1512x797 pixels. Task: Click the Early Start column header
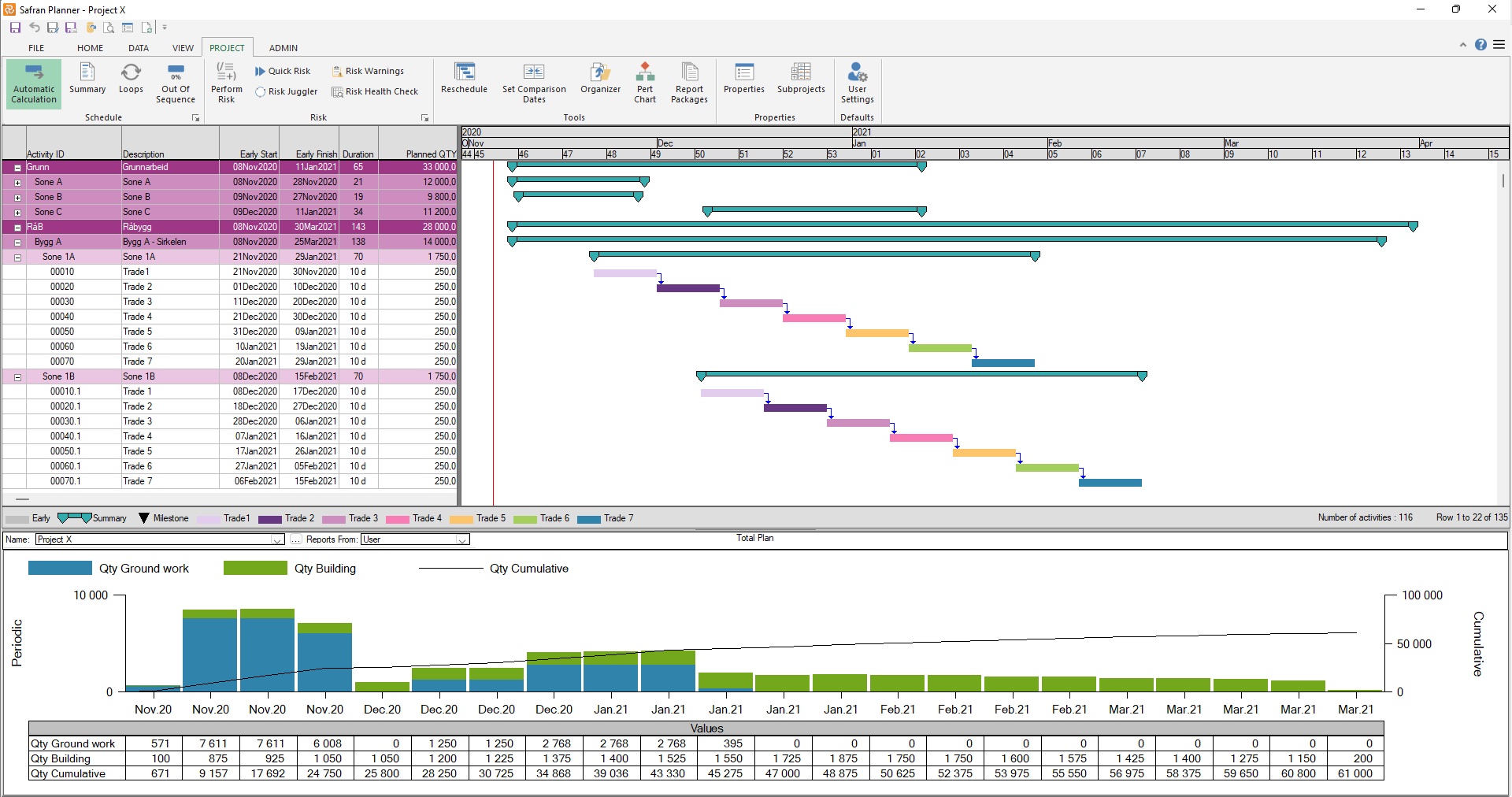249,143
